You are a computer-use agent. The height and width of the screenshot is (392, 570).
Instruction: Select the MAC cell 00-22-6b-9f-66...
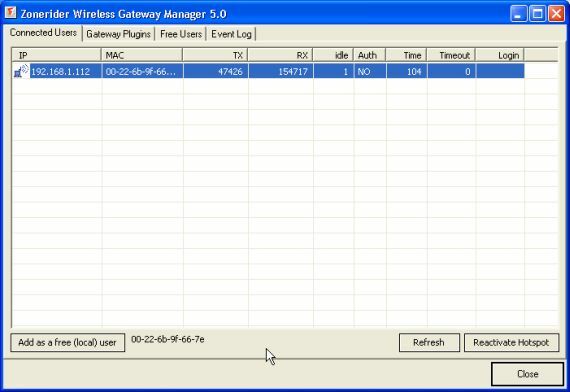pyautogui.click(x=142, y=72)
